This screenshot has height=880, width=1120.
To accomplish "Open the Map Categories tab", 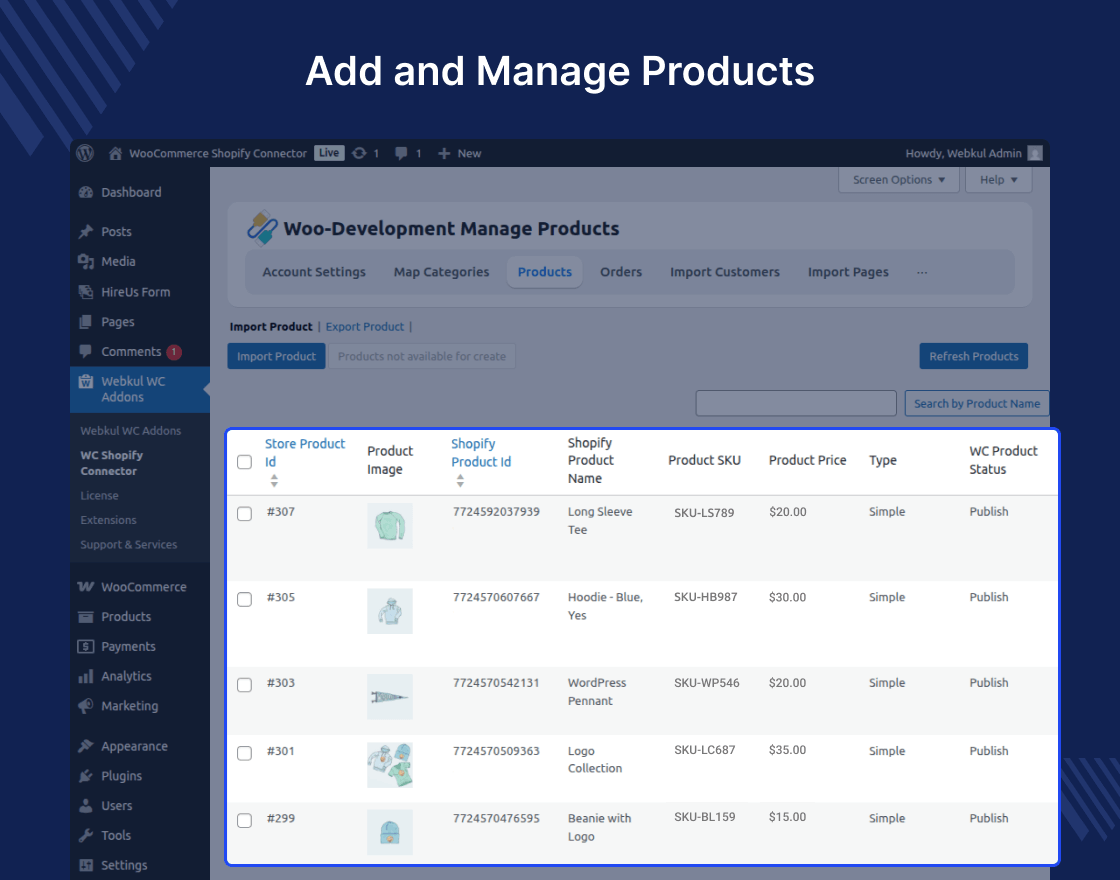I will (441, 272).
